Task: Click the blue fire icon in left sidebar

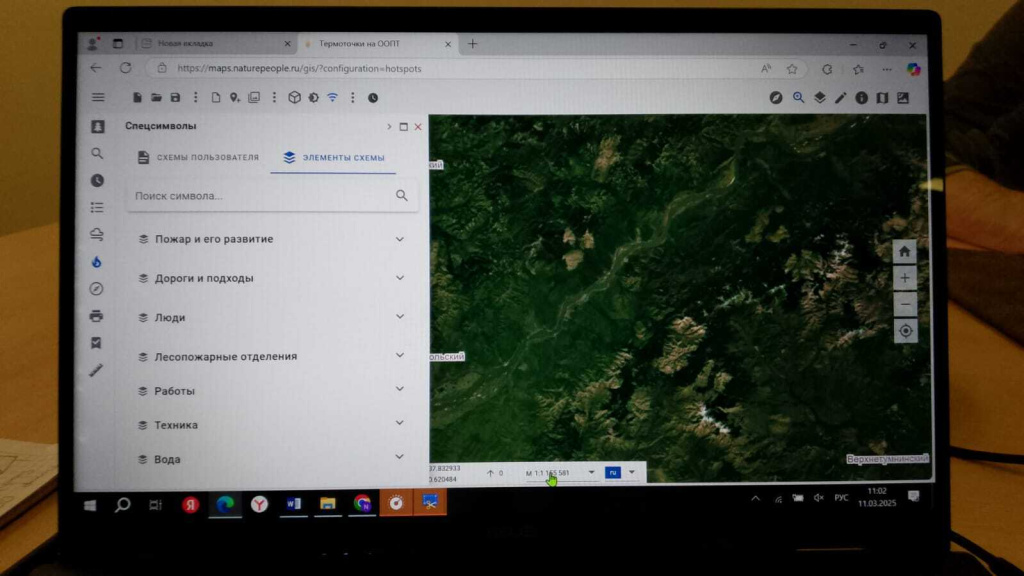Action: (x=97, y=263)
